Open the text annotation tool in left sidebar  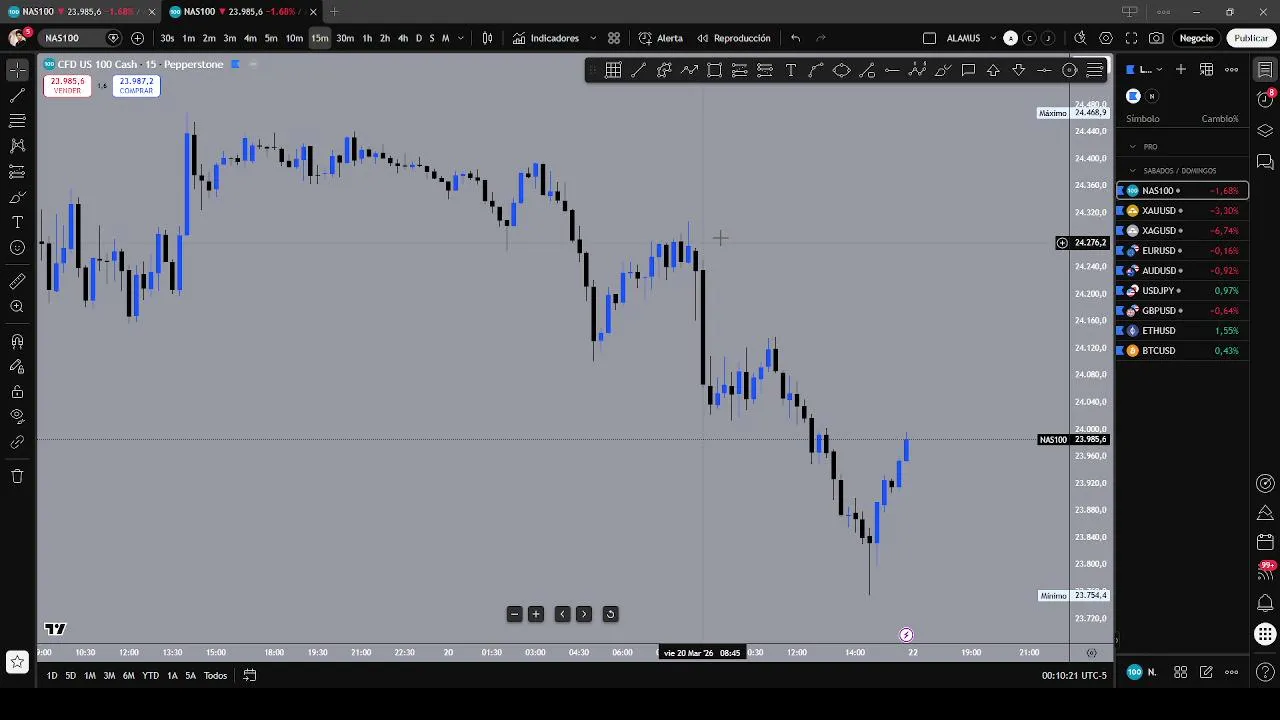click(x=17, y=222)
